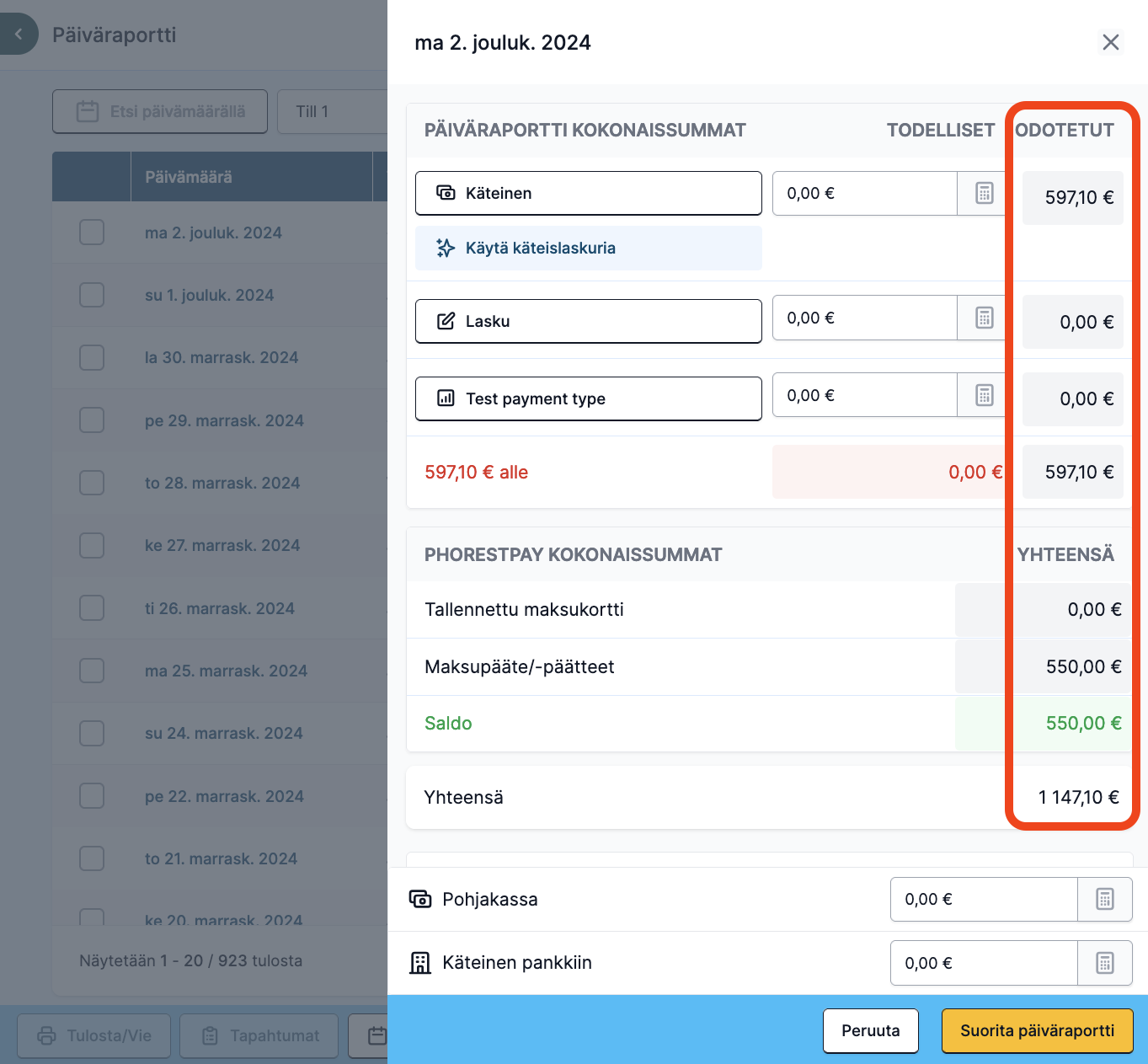Click the Näytetään 1 - 20 / 923 tulosta text
The image size is (1148, 1064).
pos(190,960)
